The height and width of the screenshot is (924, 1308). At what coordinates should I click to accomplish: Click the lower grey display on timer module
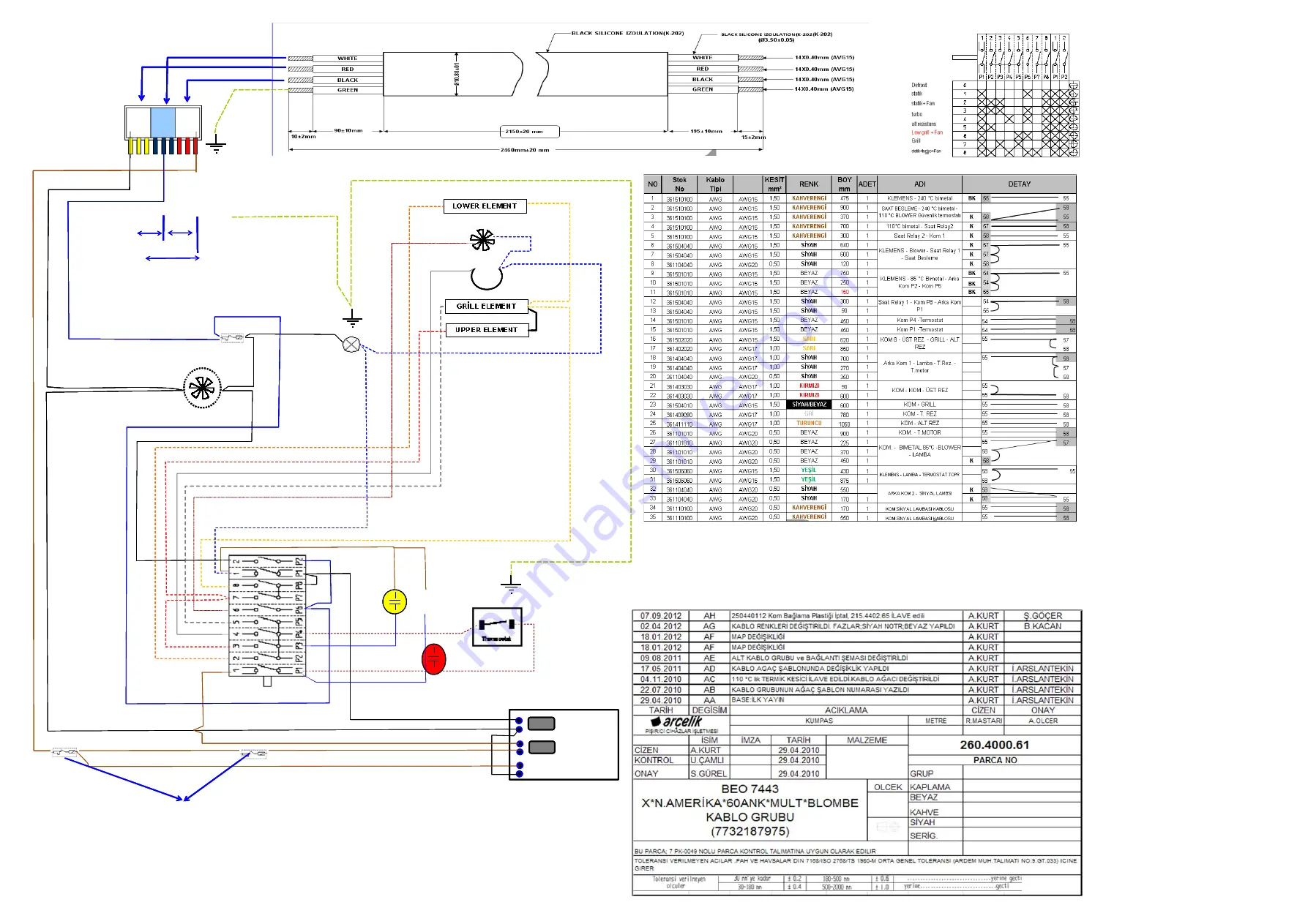(x=541, y=747)
